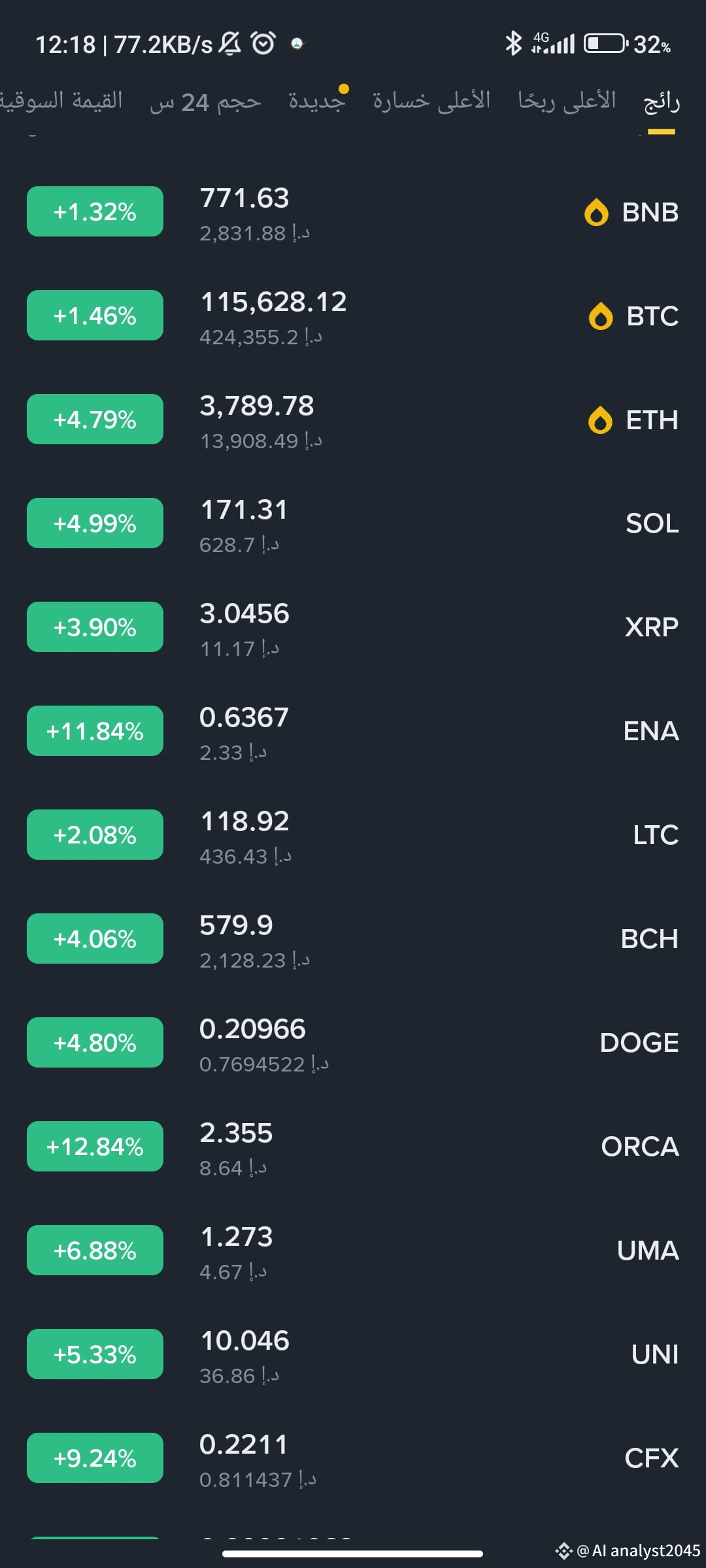Tap the 4G signal strength icon
Image resolution: width=706 pixels, height=1568 pixels.
tap(553, 43)
